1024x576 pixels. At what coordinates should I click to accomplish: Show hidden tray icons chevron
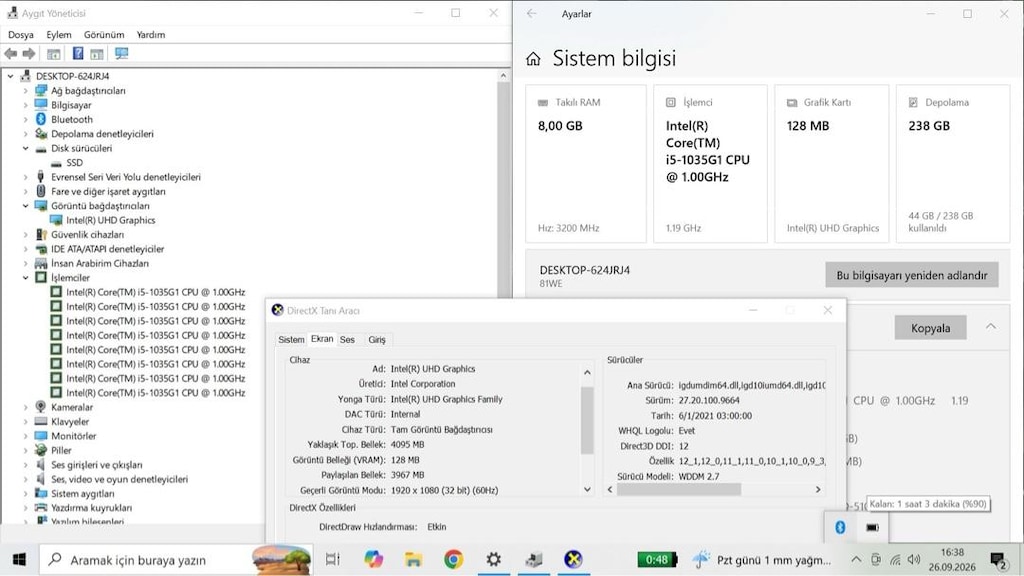(x=856, y=560)
